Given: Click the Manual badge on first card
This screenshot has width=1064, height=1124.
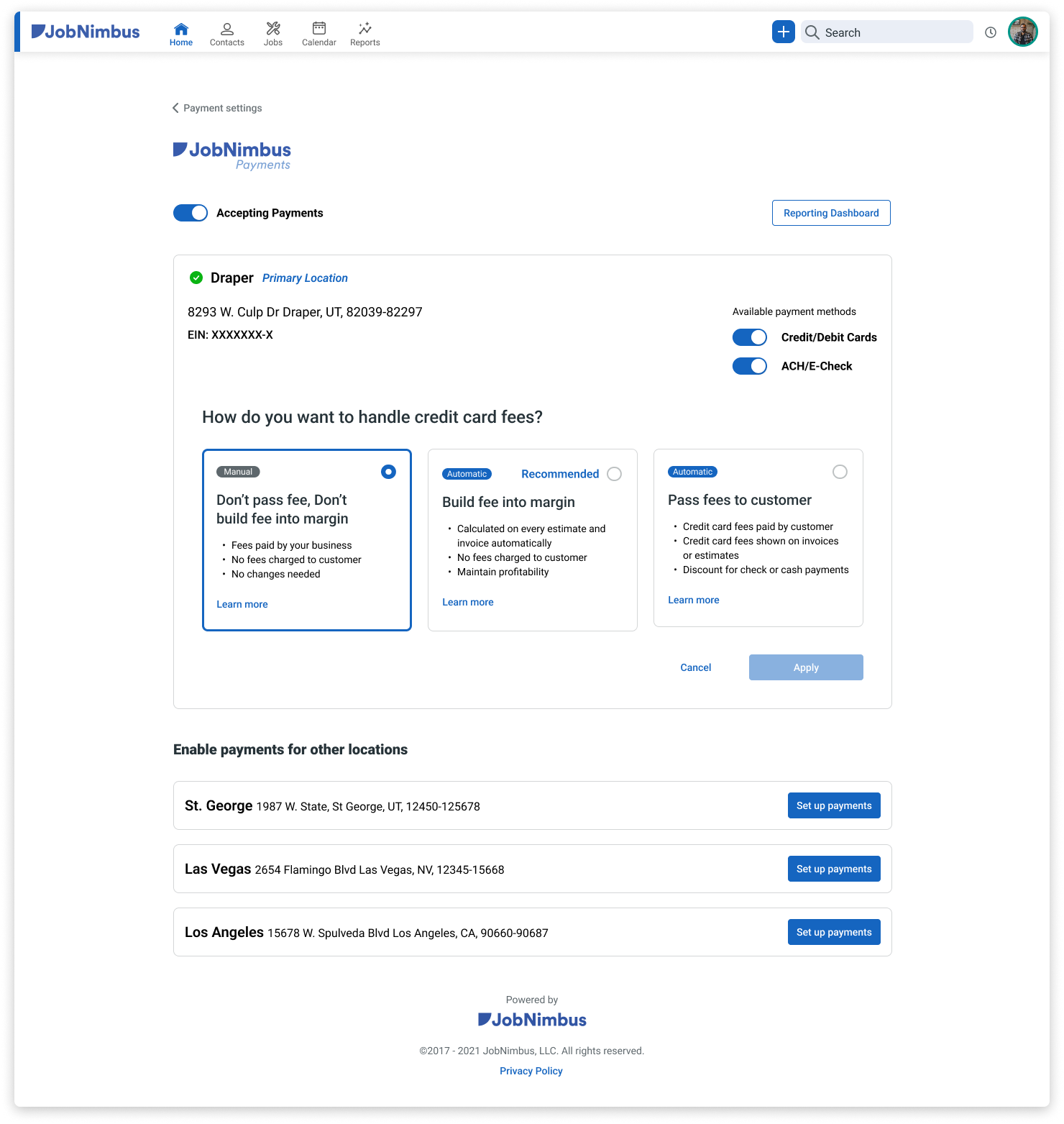Looking at the screenshot, I should [x=238, y=472].
